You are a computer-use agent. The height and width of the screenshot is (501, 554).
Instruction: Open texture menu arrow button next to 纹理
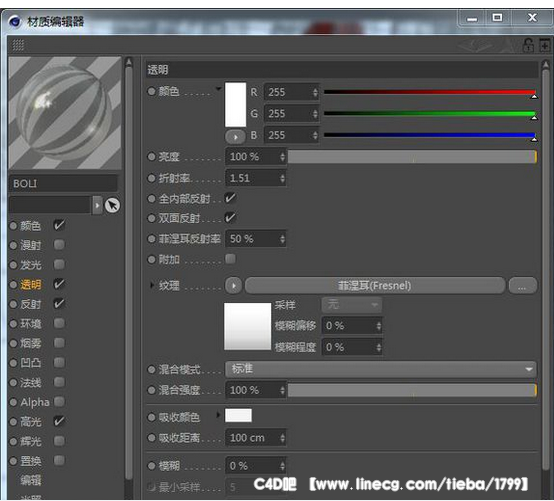pos(234,285)
